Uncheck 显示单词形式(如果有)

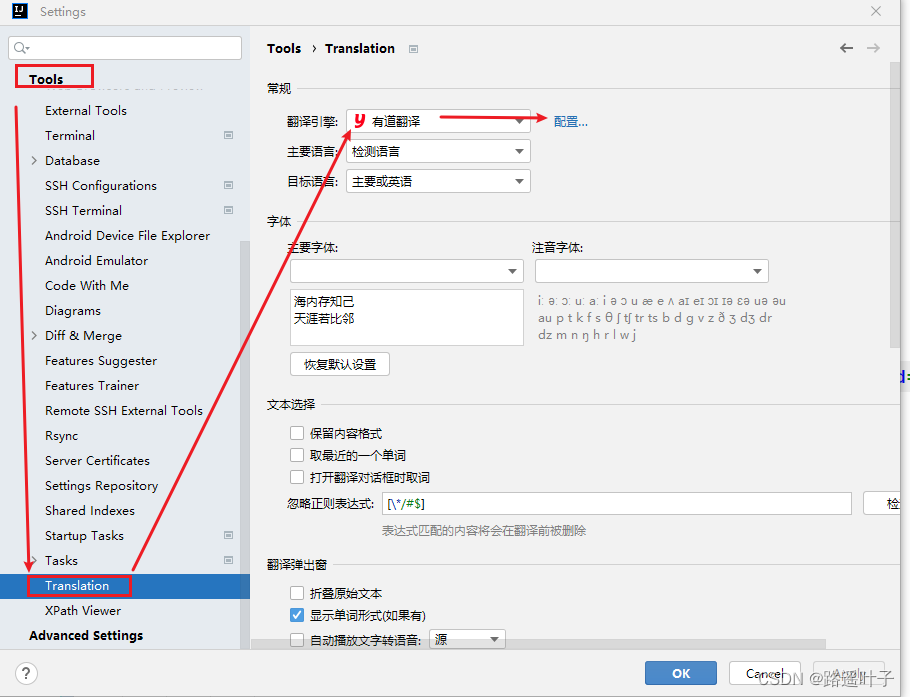pyautogui.click(x=297, y=615)
